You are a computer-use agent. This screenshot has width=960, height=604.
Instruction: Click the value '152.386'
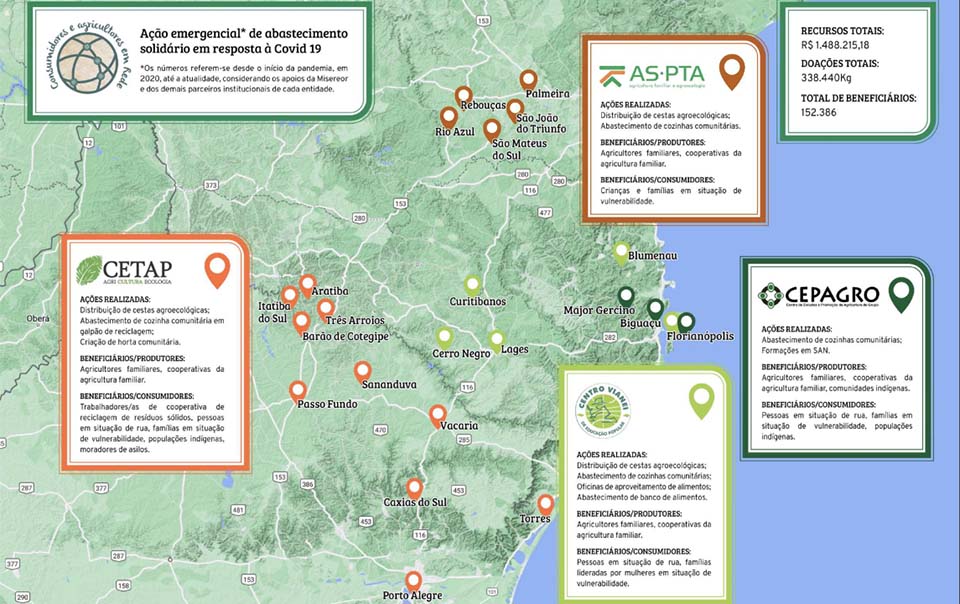818,113
